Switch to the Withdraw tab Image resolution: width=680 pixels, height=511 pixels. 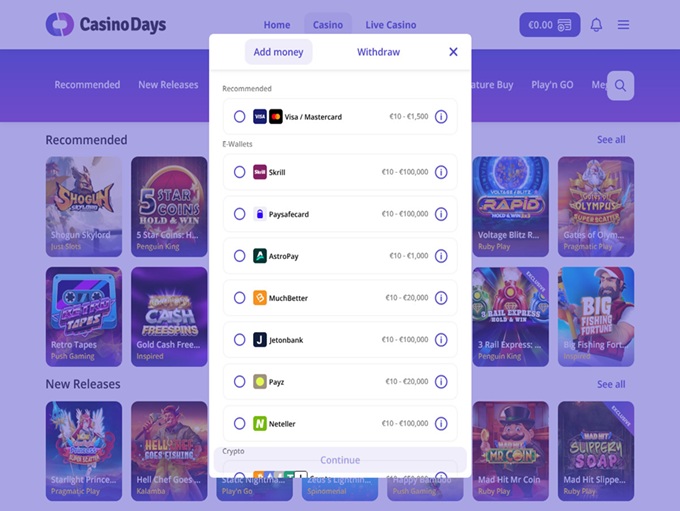(x=378, y=52)
